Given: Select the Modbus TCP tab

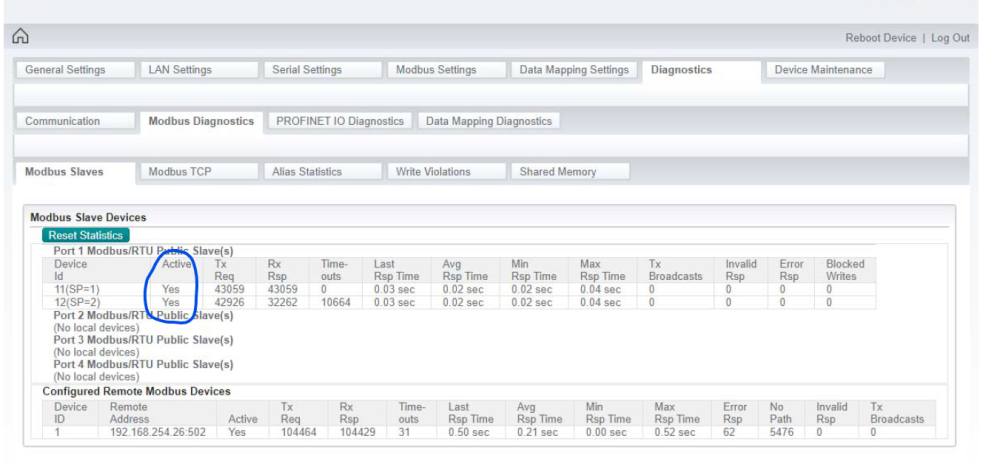Looking at the screenshot, I should coord(180,172).
